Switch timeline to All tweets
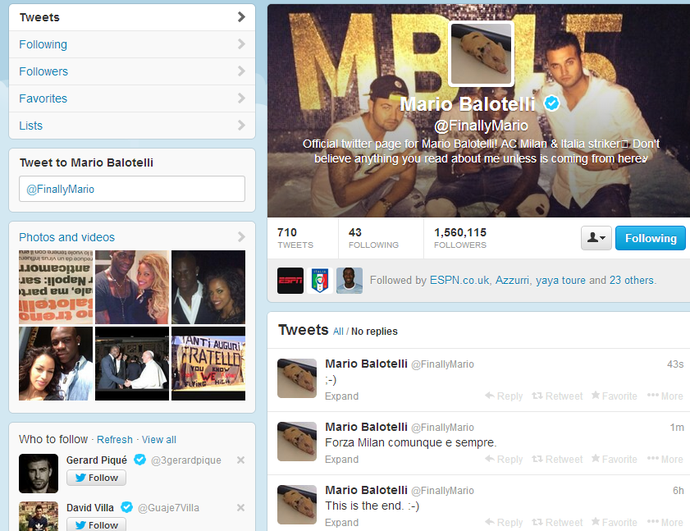Viewport: 690px width, 531px height. coord(338,331)
